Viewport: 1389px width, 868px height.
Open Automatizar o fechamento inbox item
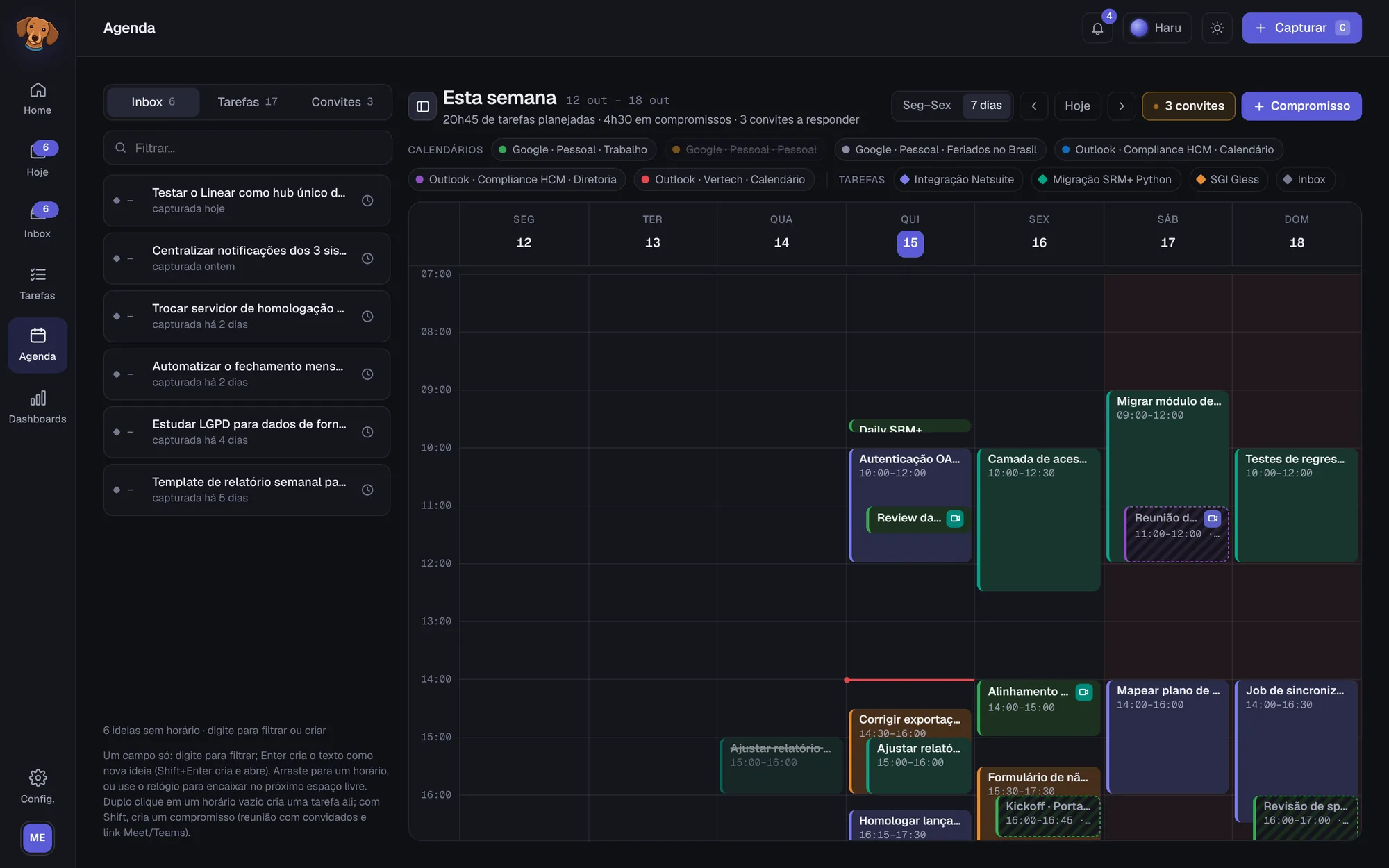coord(247,374)
